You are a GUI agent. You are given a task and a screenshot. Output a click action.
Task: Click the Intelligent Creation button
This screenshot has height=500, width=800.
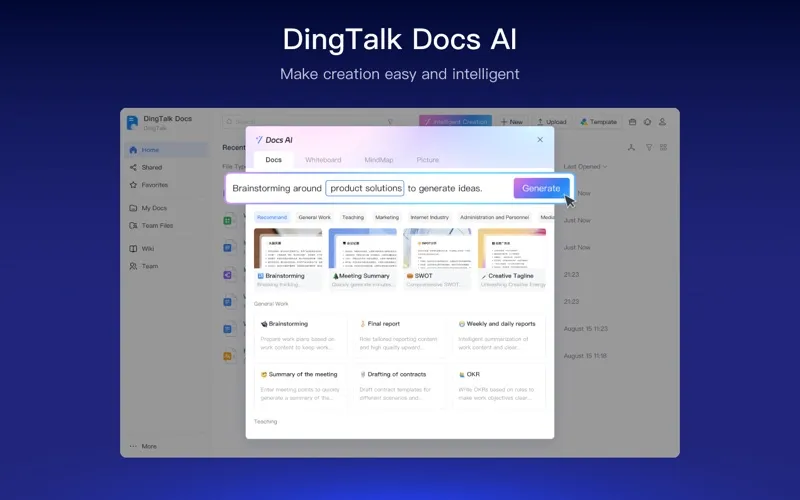(x=456, y=122)
